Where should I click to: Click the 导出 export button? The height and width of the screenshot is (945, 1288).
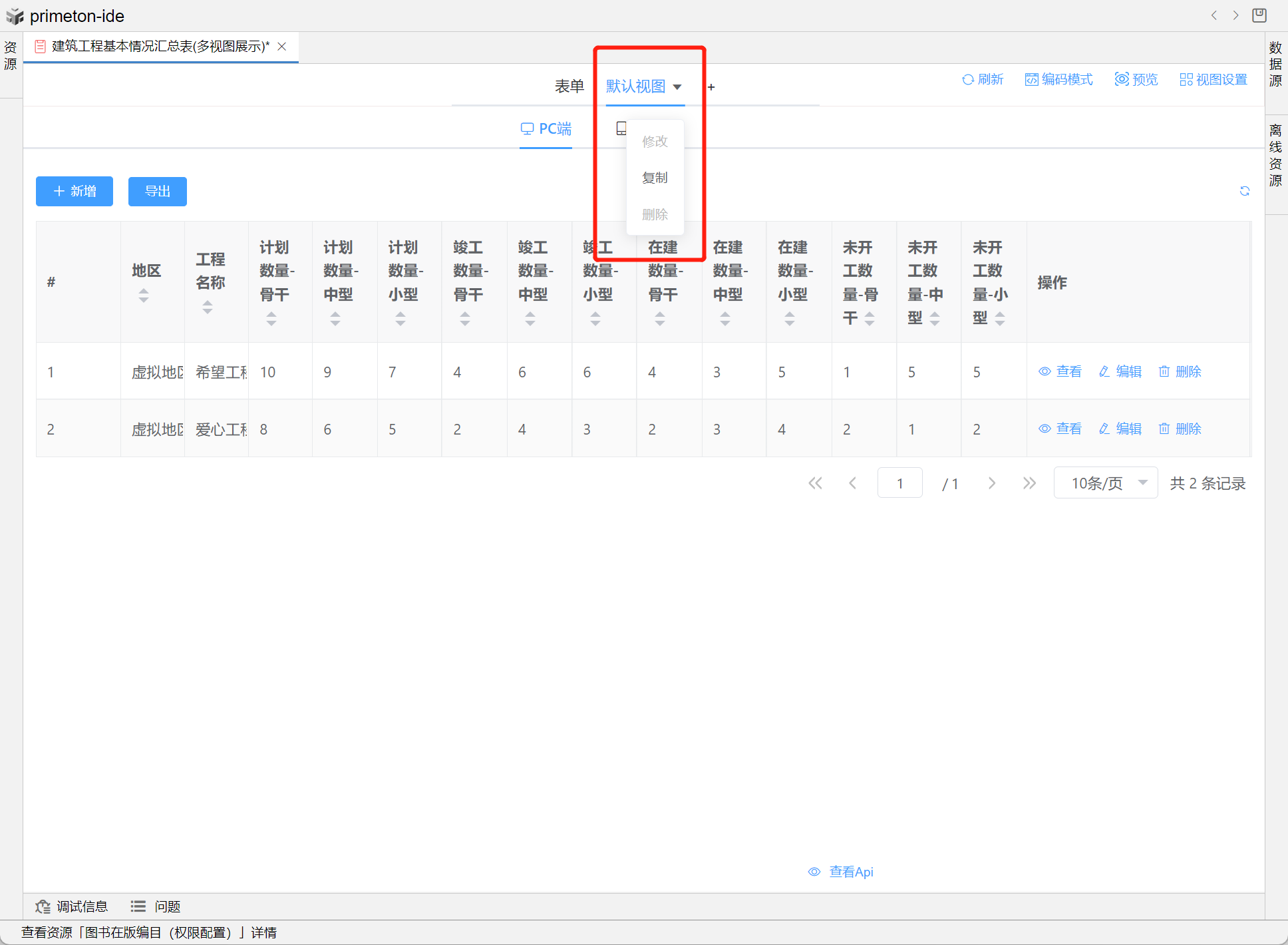(158, 192)
